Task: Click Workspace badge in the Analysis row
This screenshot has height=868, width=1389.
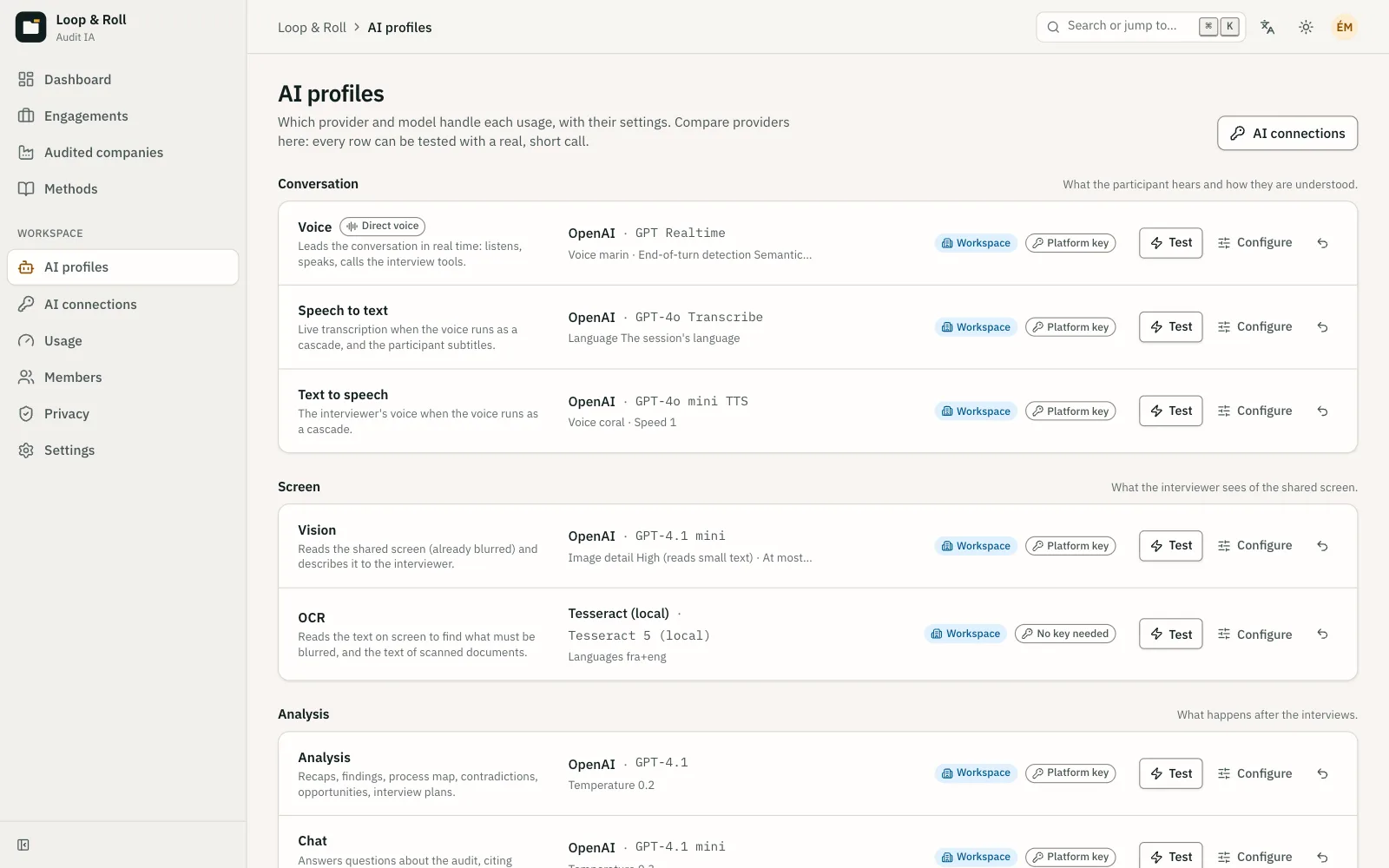Action: [x=976, y=773]
